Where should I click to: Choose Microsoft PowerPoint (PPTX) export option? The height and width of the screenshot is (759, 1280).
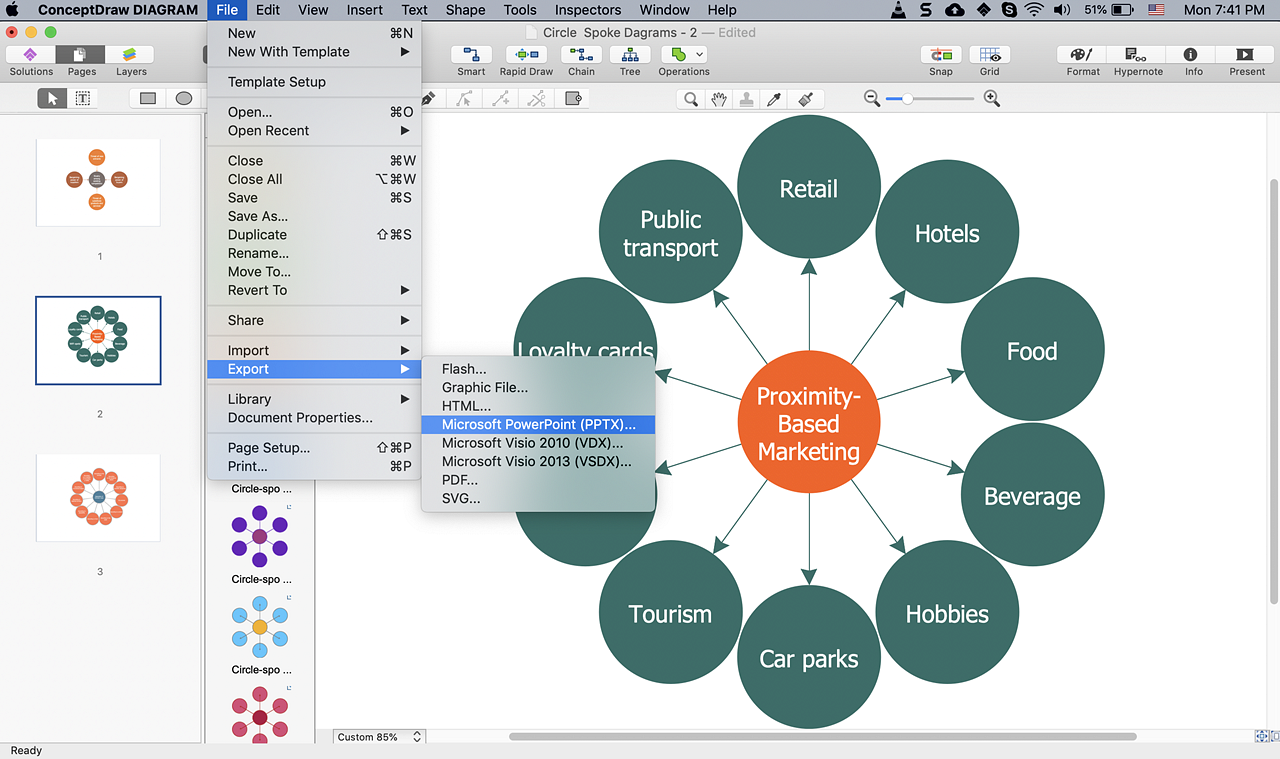(538, 425)
